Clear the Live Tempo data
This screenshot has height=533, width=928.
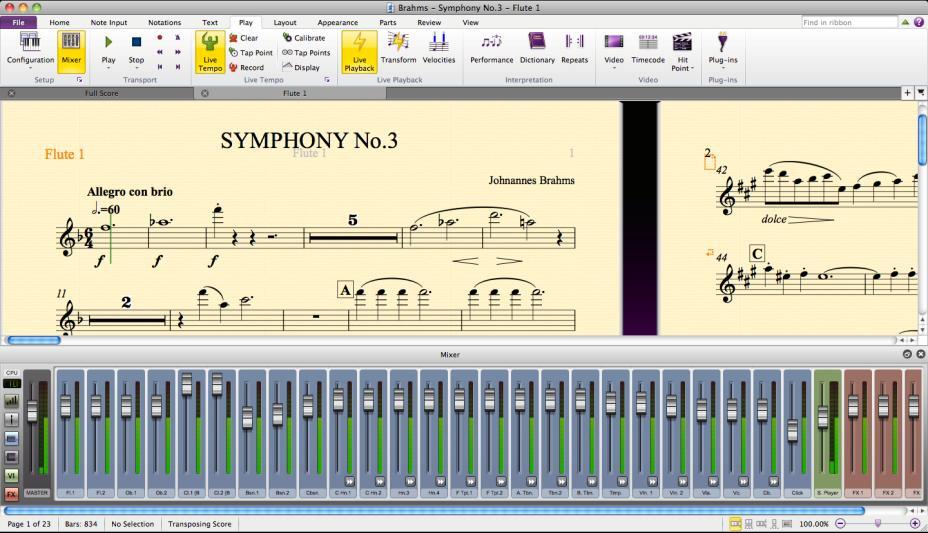[x=243, y=38]
